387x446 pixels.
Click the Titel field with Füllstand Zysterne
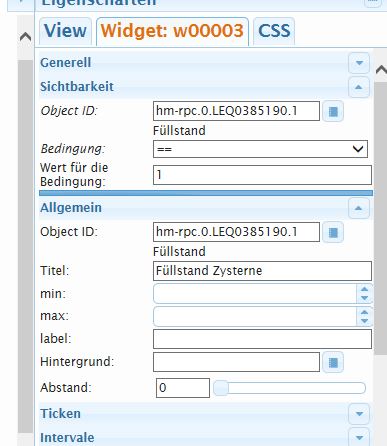tap(262, 271)
